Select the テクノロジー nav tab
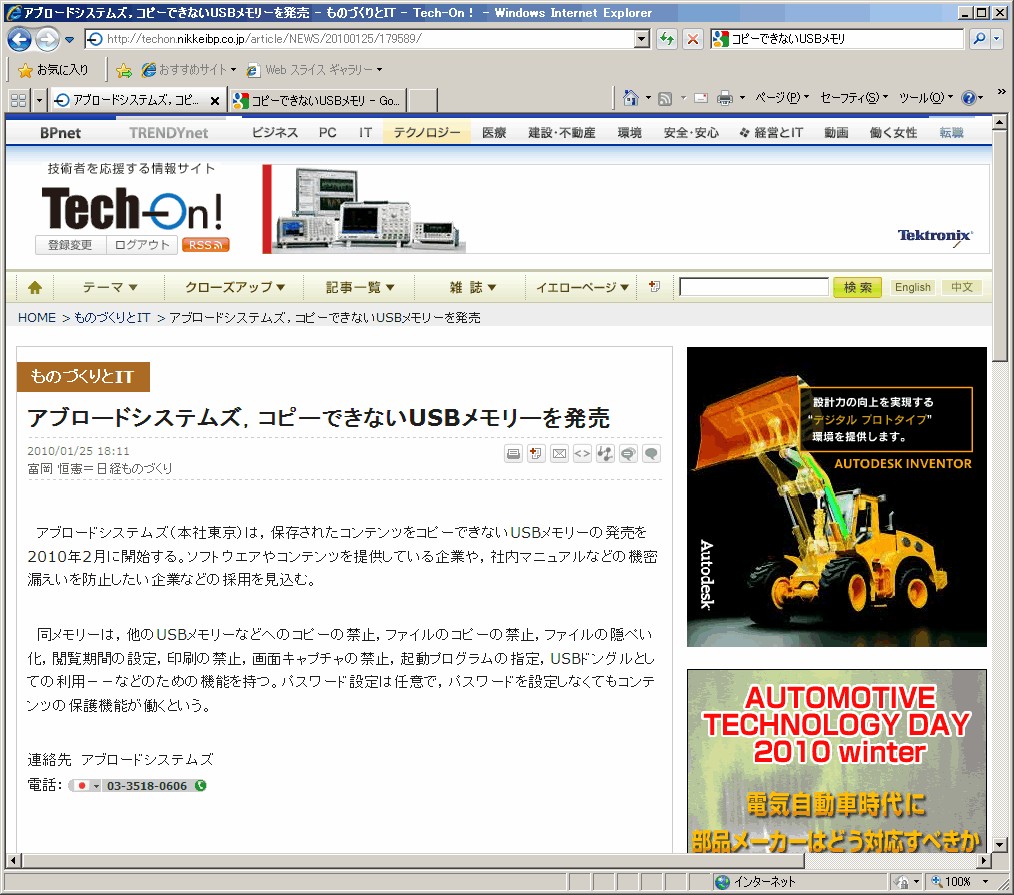1014x895 pixels. pos(427,133)
